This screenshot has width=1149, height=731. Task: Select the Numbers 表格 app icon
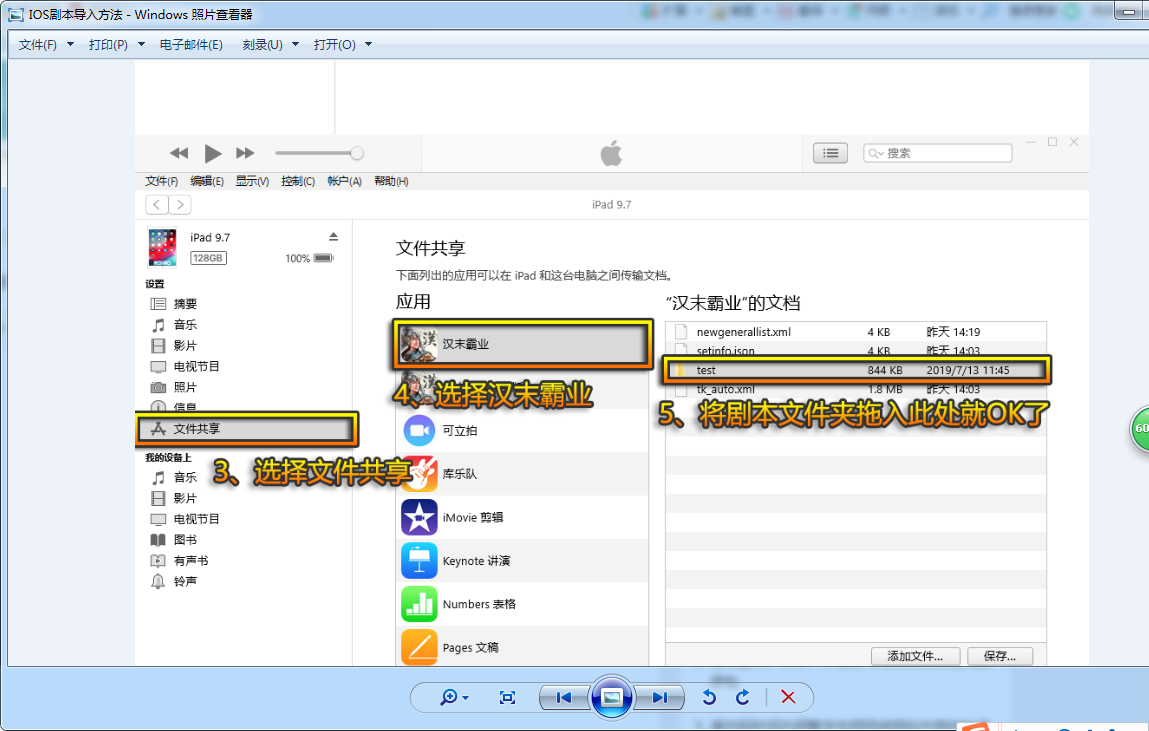[x=419, y=604]
